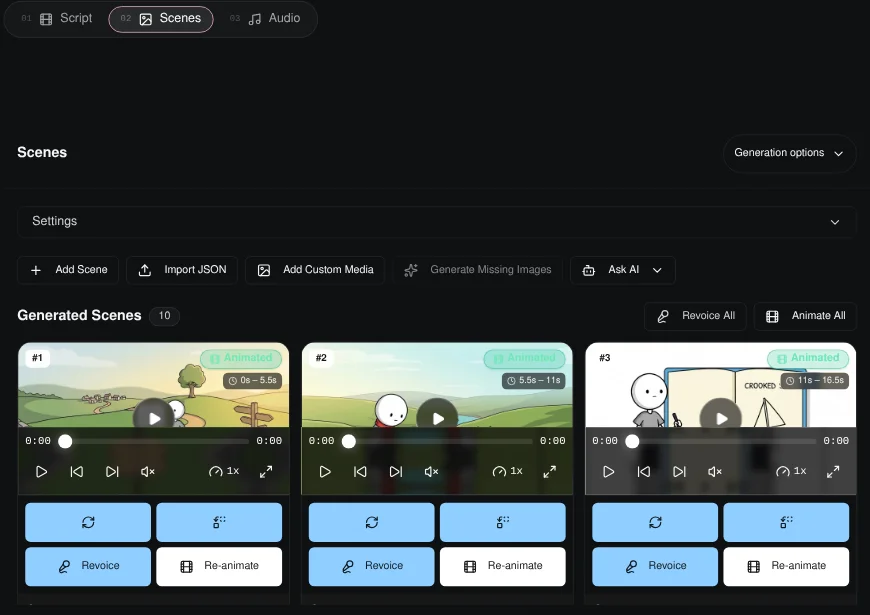This screenshot has height=615, width=870.
Task: Change playback speed of scene #1
Action: (x=224, y=471)
